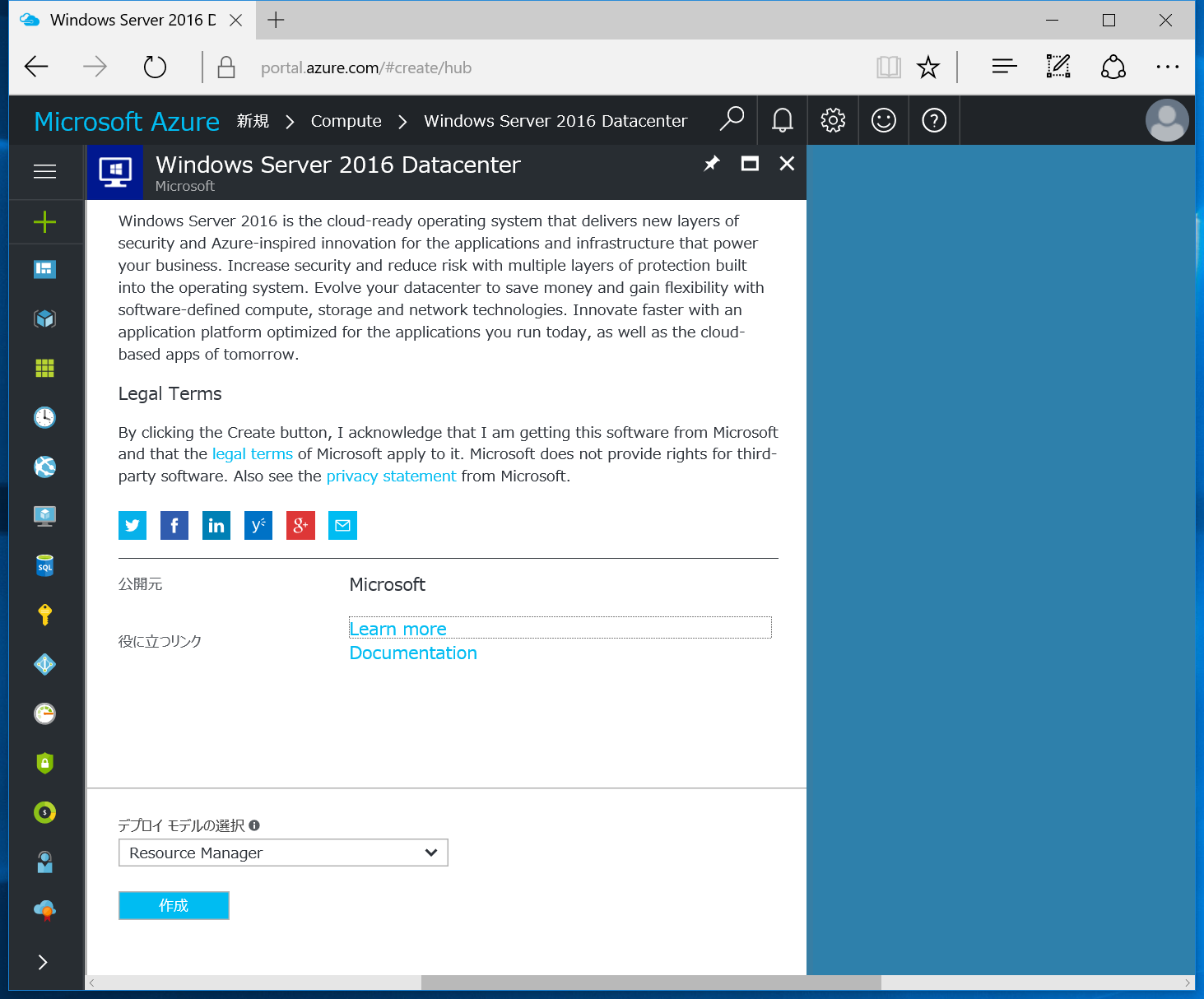Click the horizontal scrollbar thumb
This screenshot has width=1204, height=999.
(x=651, y=983)
